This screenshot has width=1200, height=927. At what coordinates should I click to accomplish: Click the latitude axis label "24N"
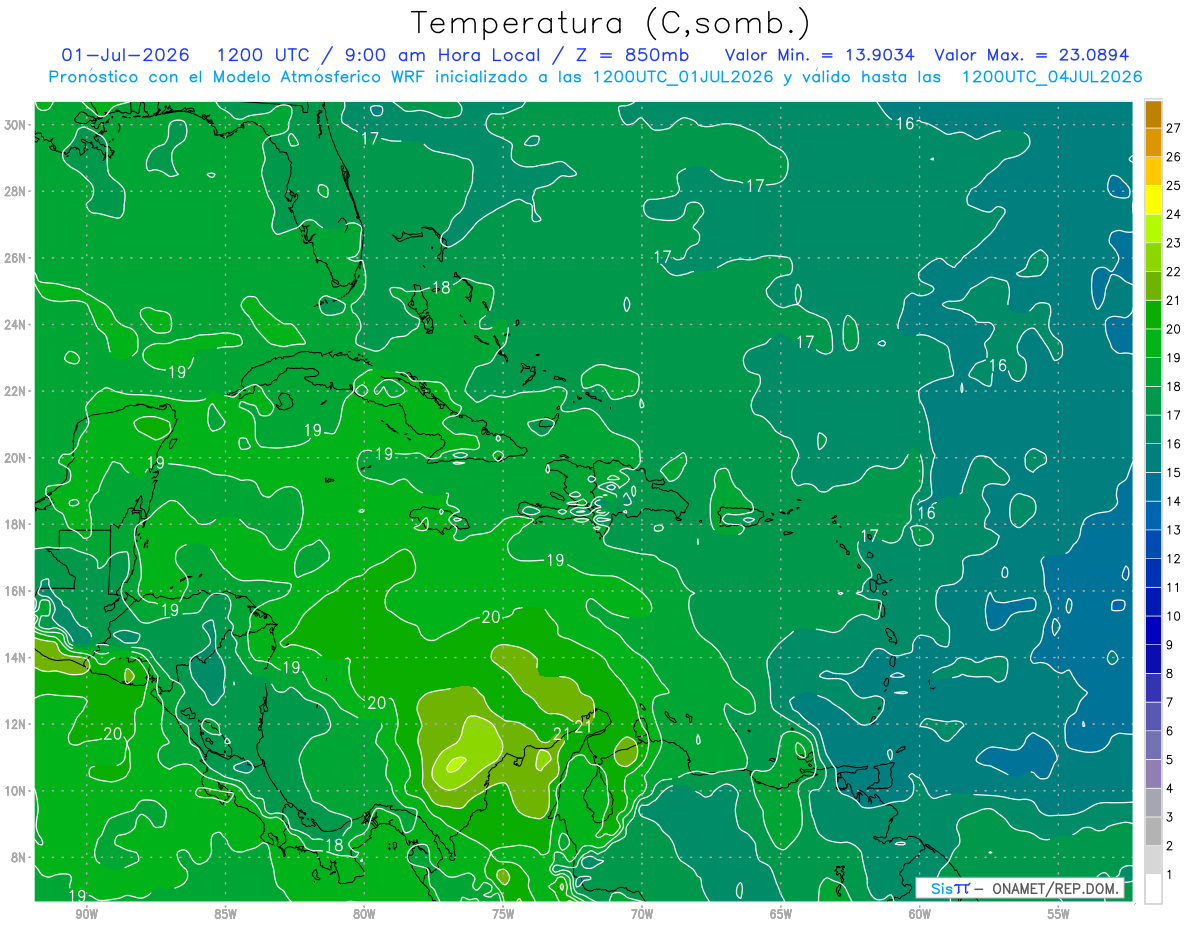point(14,325)
